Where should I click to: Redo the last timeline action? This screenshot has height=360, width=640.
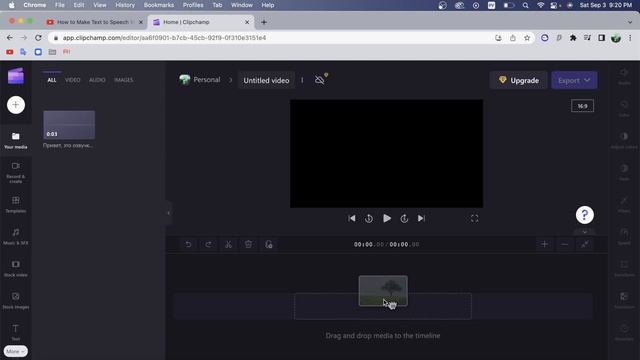pos(208,244)
